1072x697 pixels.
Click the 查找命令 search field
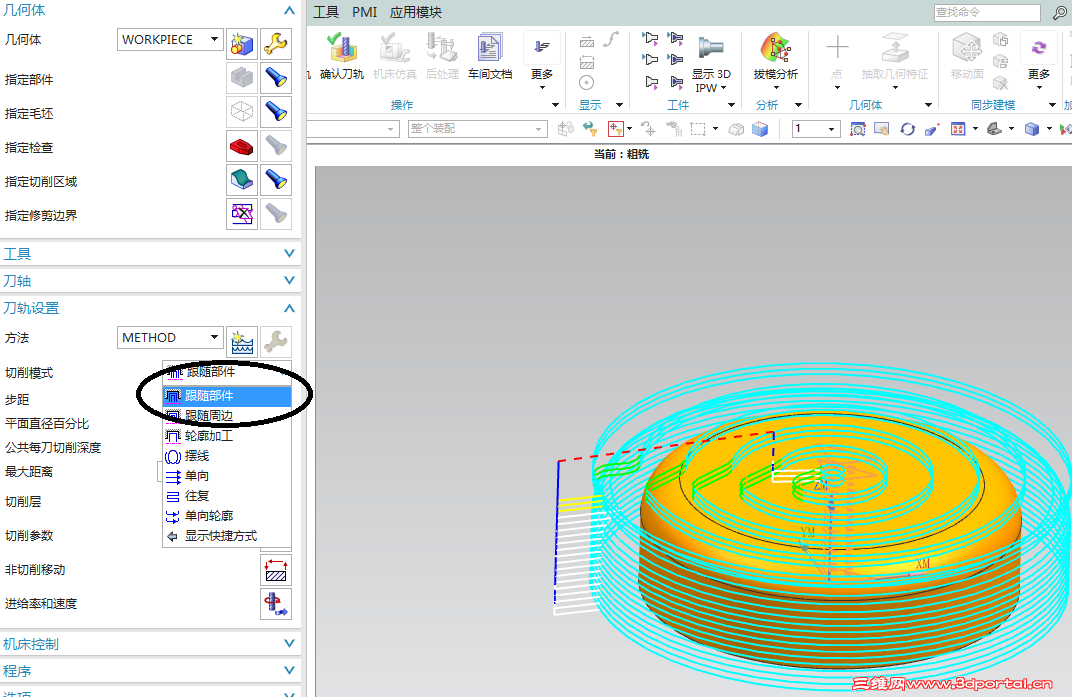987,12
